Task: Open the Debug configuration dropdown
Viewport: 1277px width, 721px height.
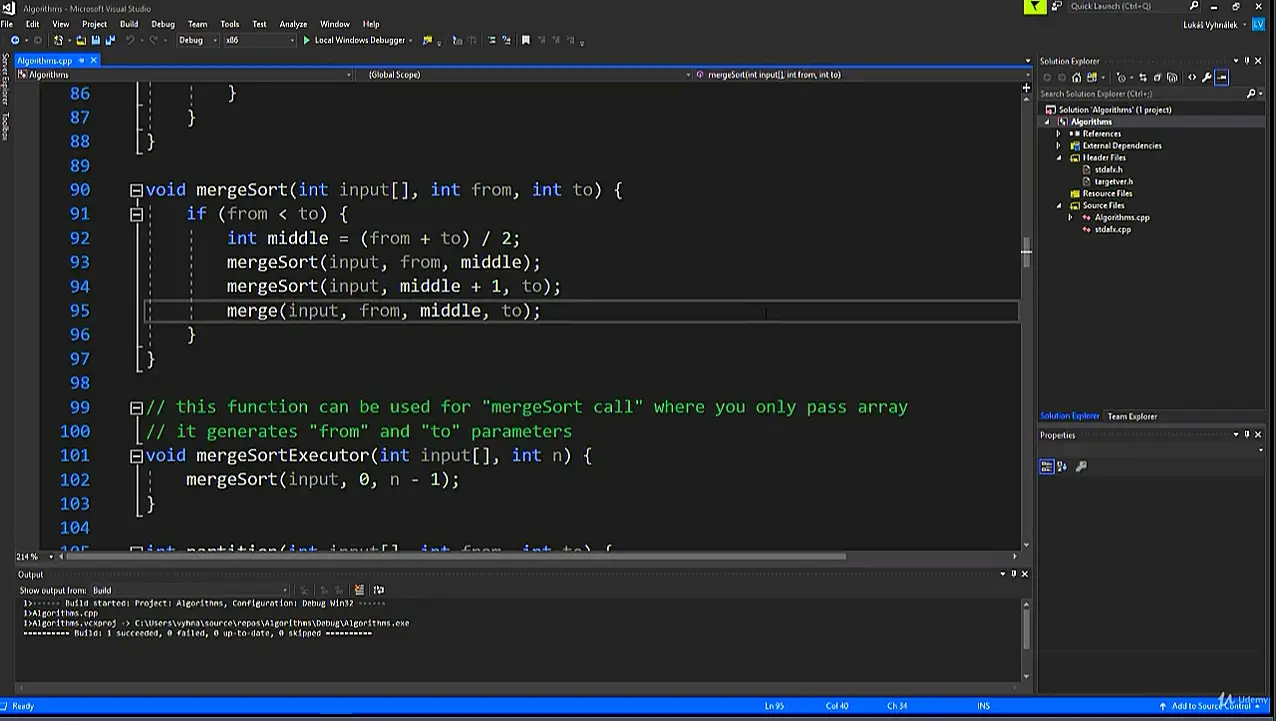Action: coord(196,40)
